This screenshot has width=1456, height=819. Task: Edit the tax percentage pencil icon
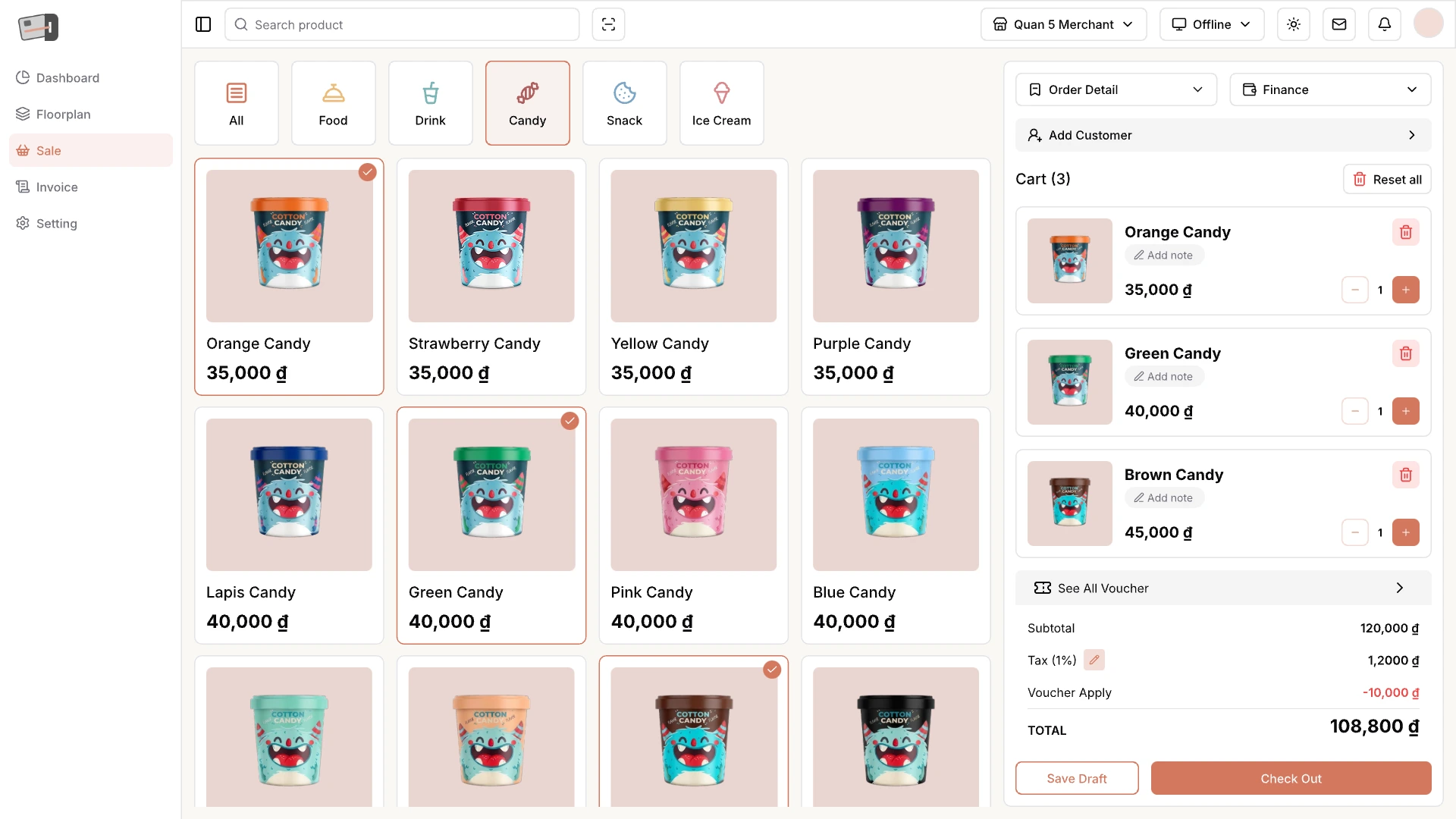coord(1094,660)
